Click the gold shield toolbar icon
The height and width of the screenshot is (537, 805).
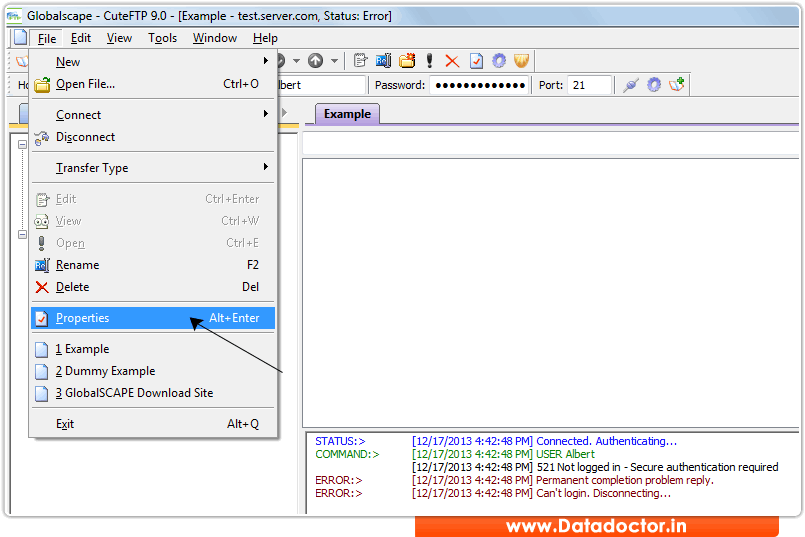522,61
